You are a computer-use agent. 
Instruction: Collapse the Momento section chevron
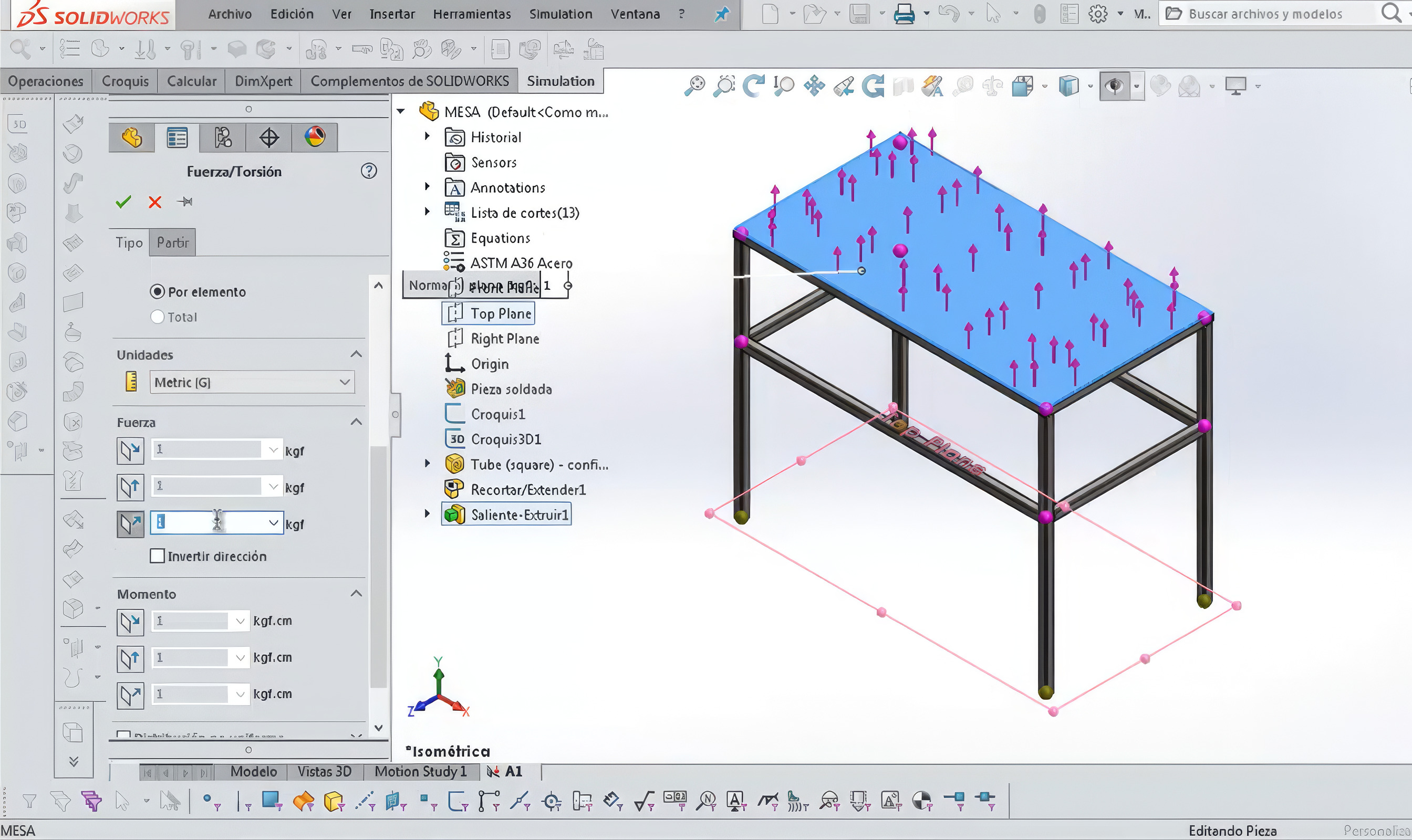coord(356,594)
